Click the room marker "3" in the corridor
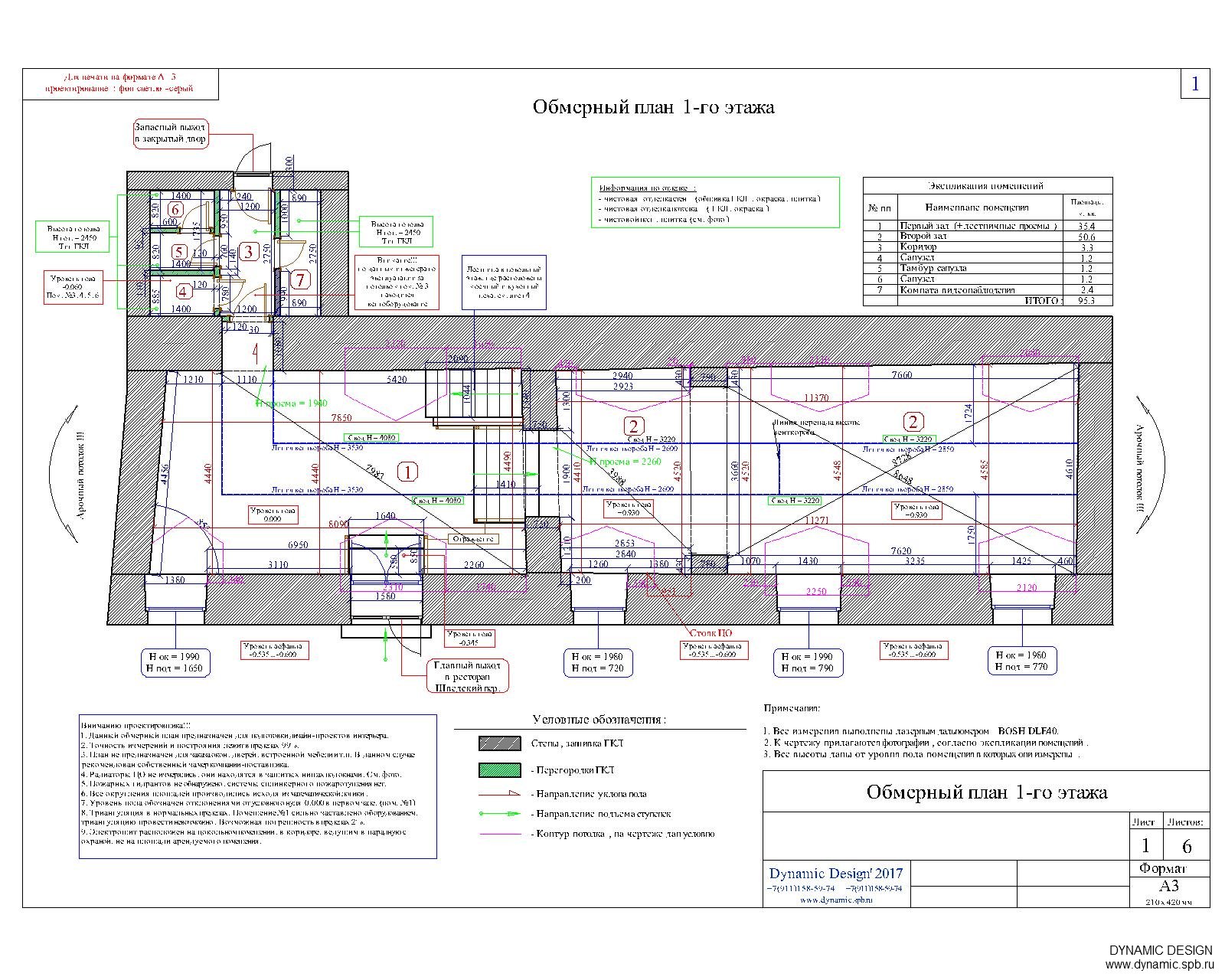The width and height of the screenshot is (1225, 980). 247,251
